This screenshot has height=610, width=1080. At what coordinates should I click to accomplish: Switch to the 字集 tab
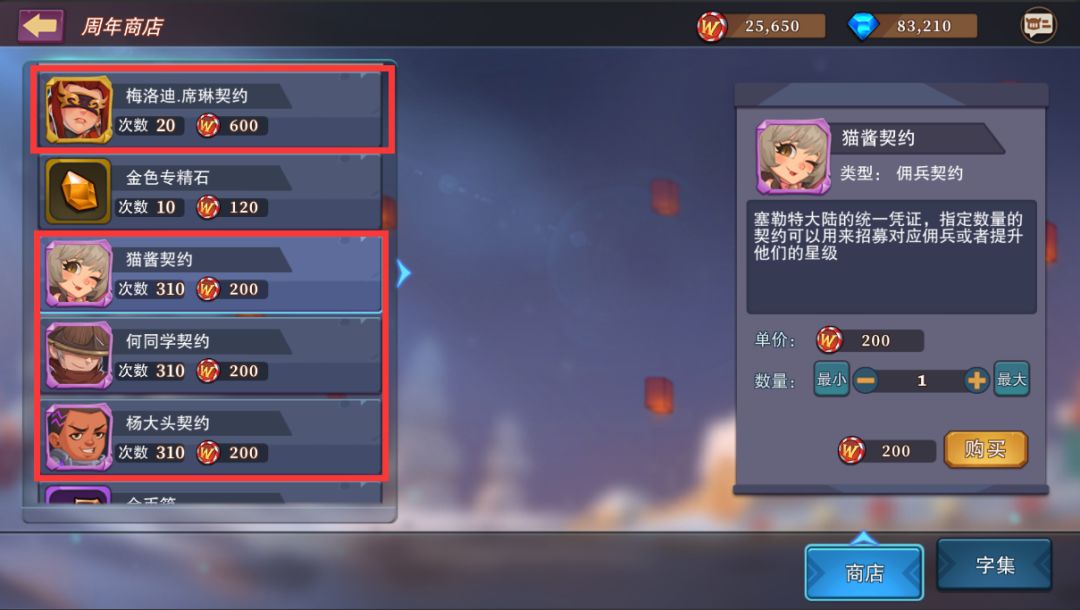995,565
